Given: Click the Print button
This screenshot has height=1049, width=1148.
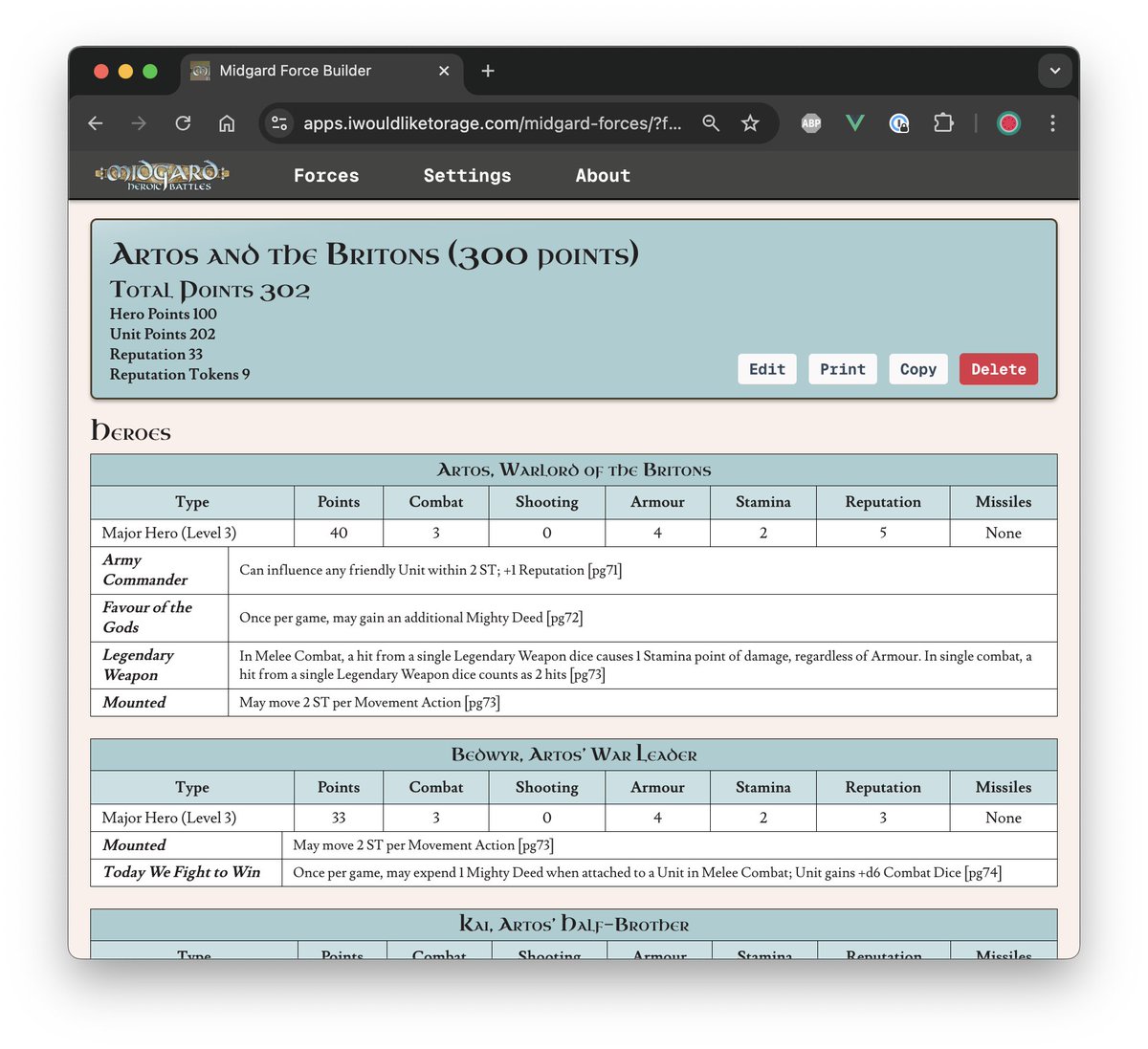Looking at the screenshot, I should click(843, 369).
